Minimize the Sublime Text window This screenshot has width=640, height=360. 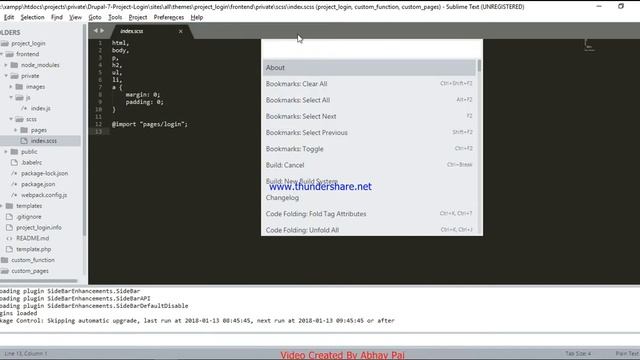pos(599,7)
